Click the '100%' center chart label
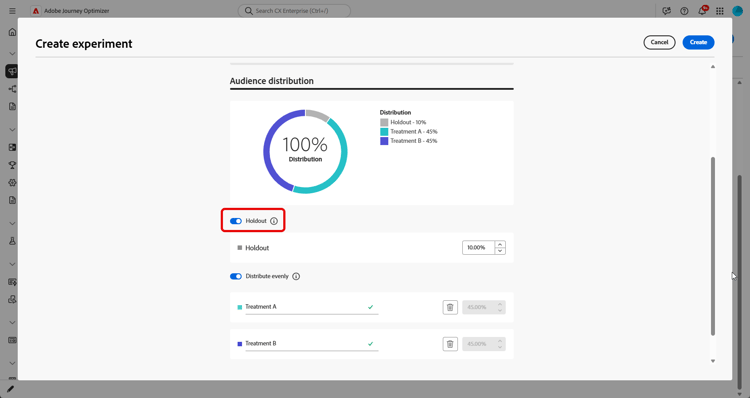 point(305,144)
